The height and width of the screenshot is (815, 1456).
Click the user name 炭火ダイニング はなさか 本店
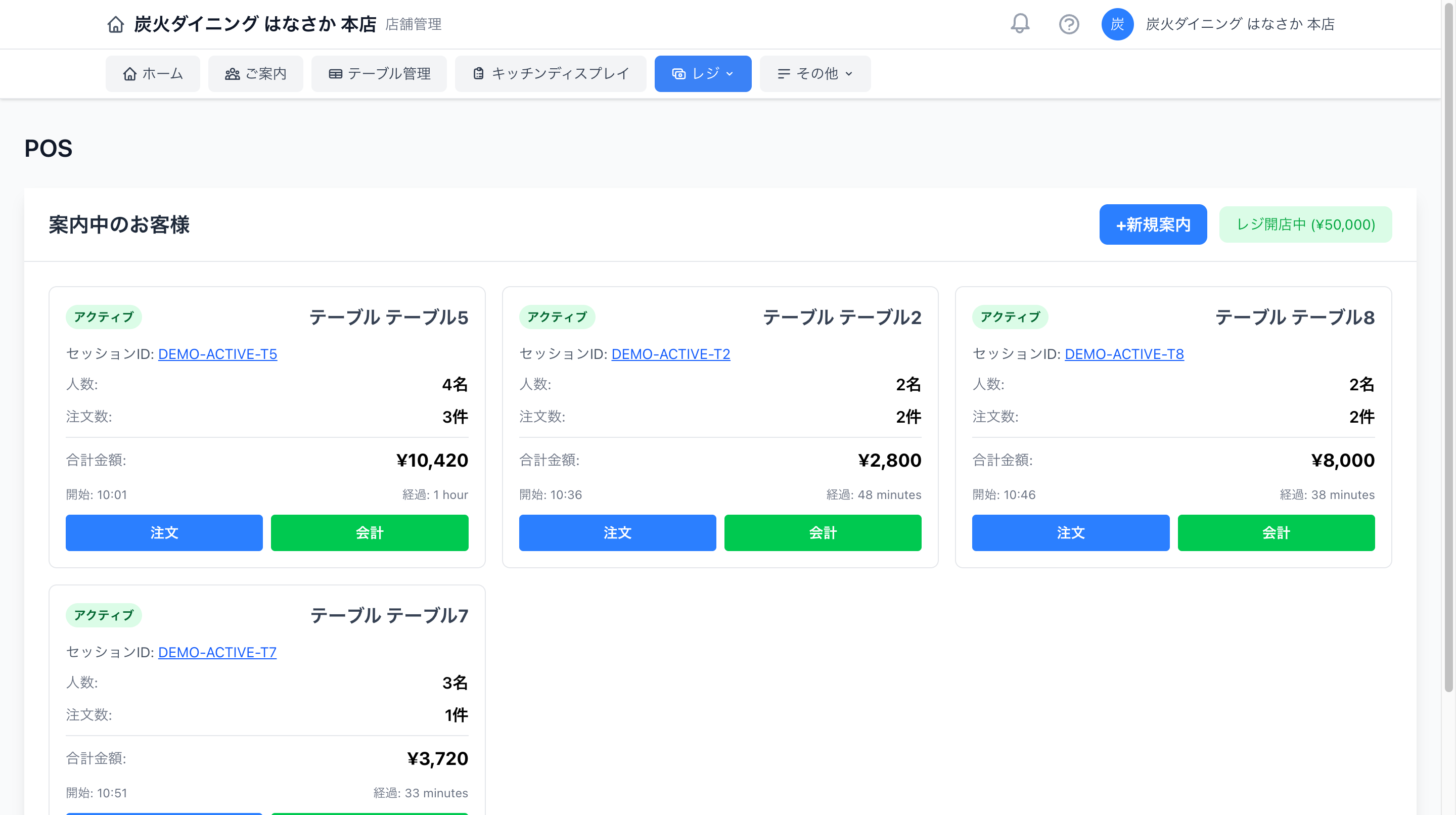[x=1240, y=24]
